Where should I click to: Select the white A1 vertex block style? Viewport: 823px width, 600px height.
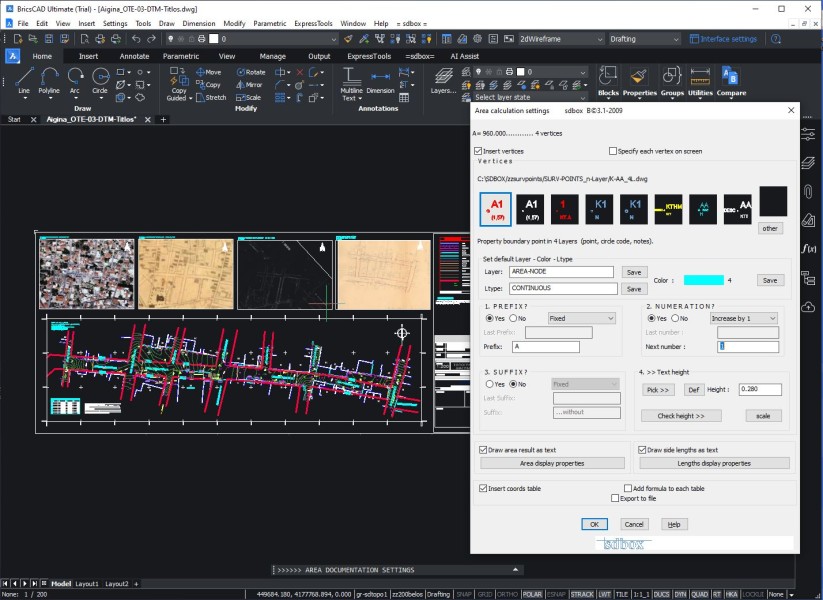coord(530,209)
